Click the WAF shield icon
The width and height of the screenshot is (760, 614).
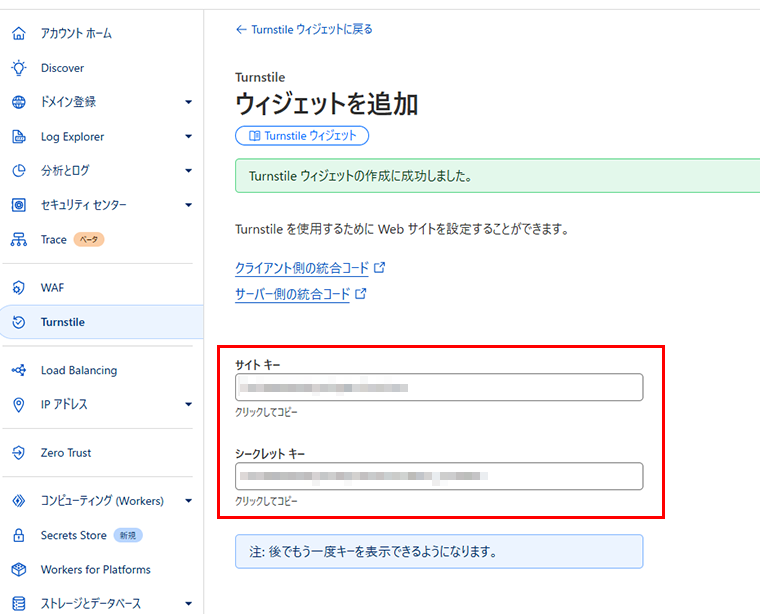click(18, 287)
